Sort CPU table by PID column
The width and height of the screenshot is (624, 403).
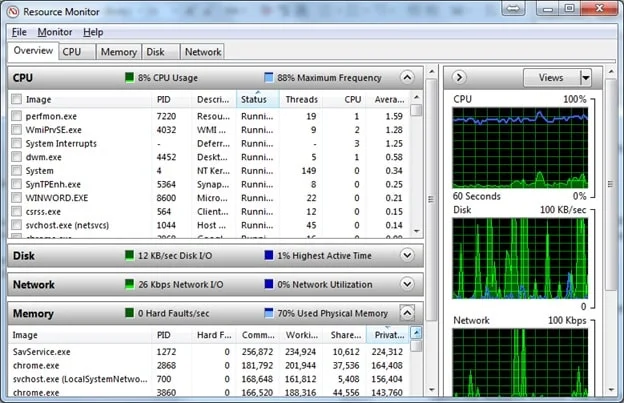tap(171, 99)
